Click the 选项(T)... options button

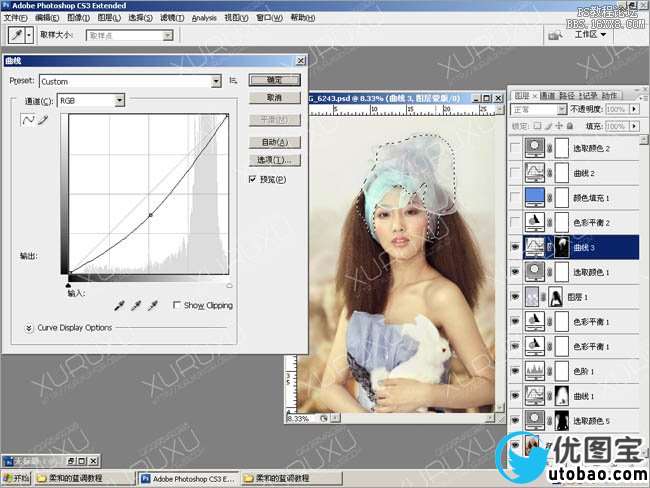[x=274, y=160]
